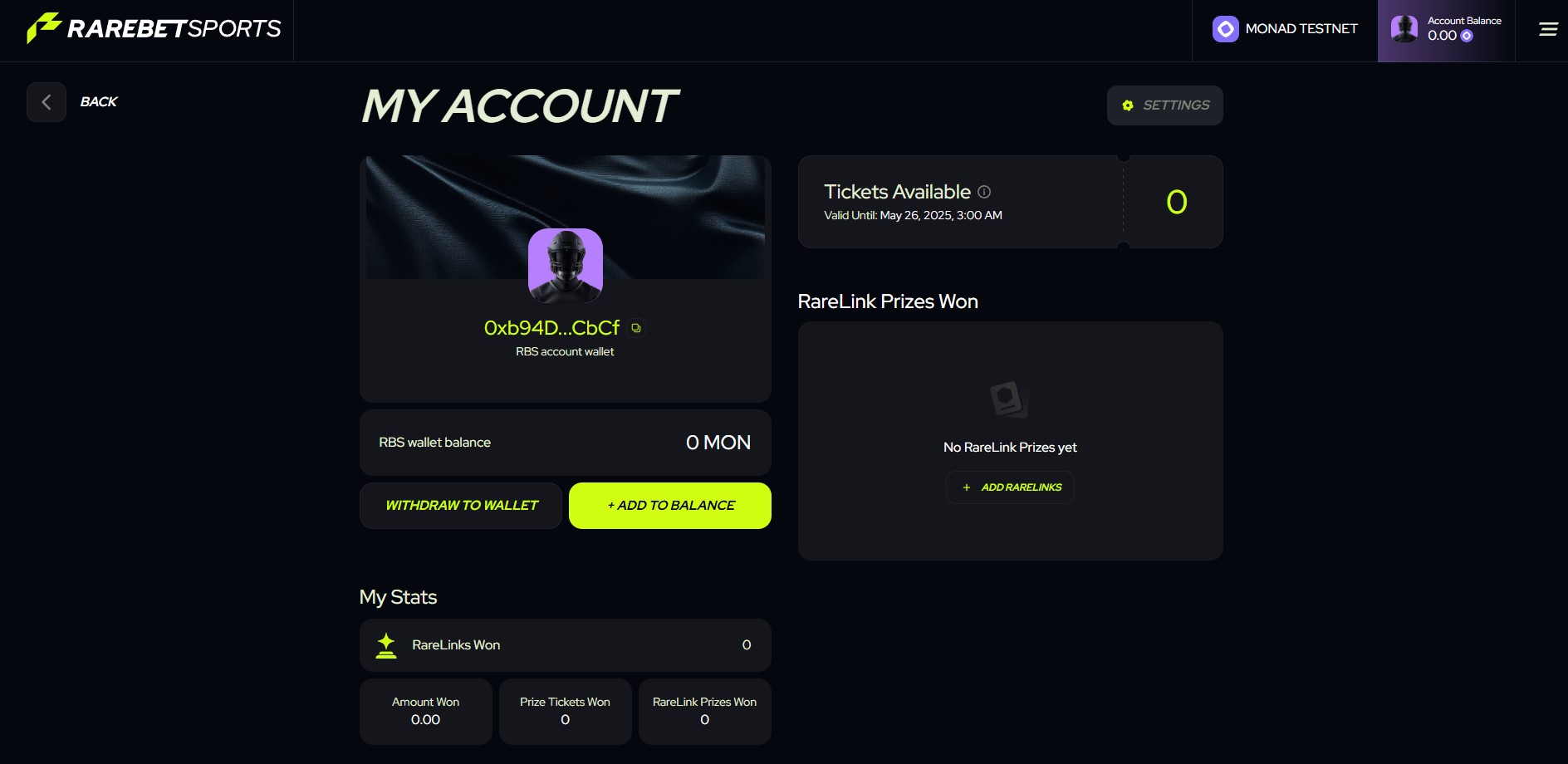Click the settings gear icon
The height and width of the screenshot is (764, 1568).
(1127, 105)
